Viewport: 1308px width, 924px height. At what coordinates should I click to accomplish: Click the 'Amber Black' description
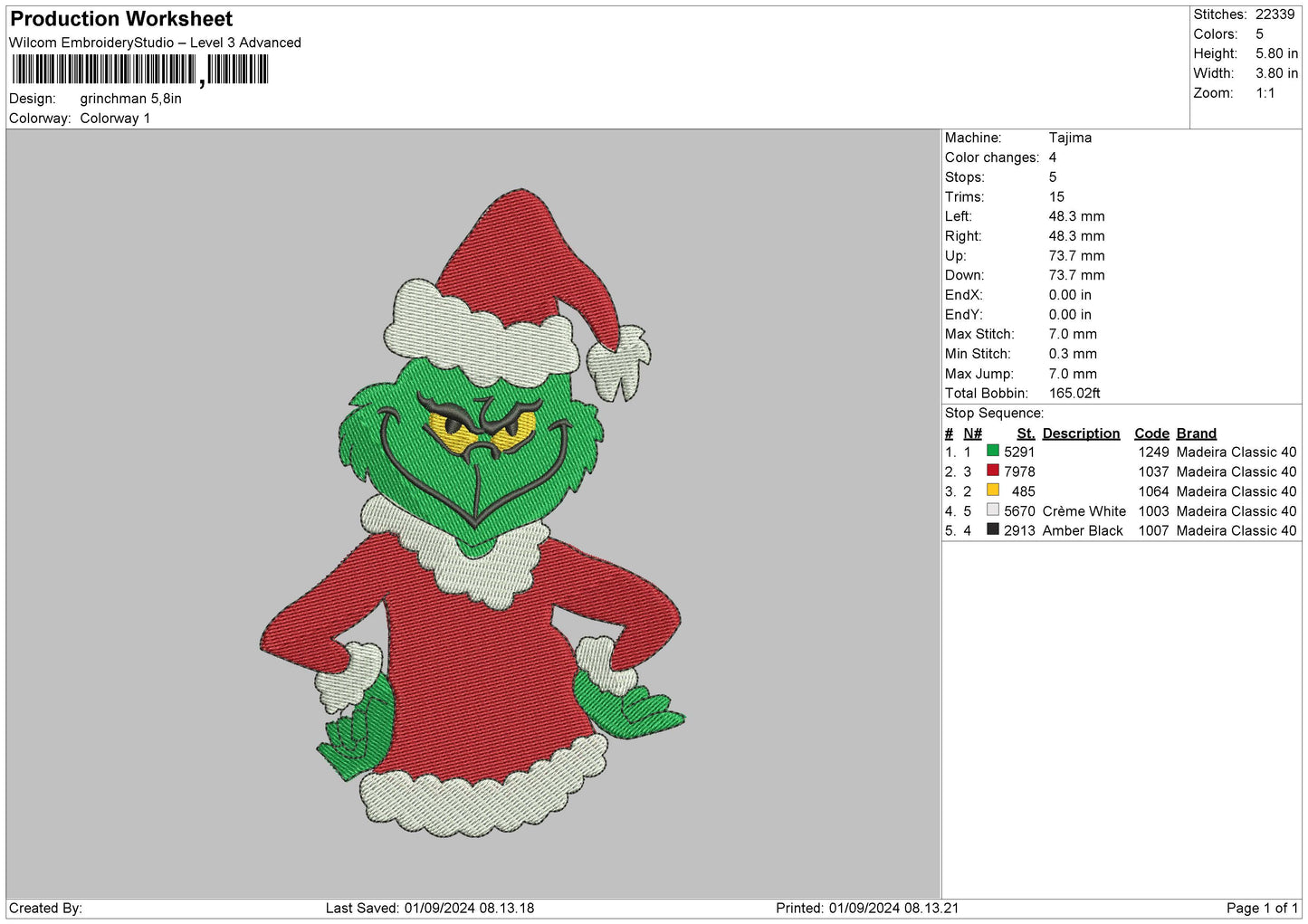[x=1083, y=530]
